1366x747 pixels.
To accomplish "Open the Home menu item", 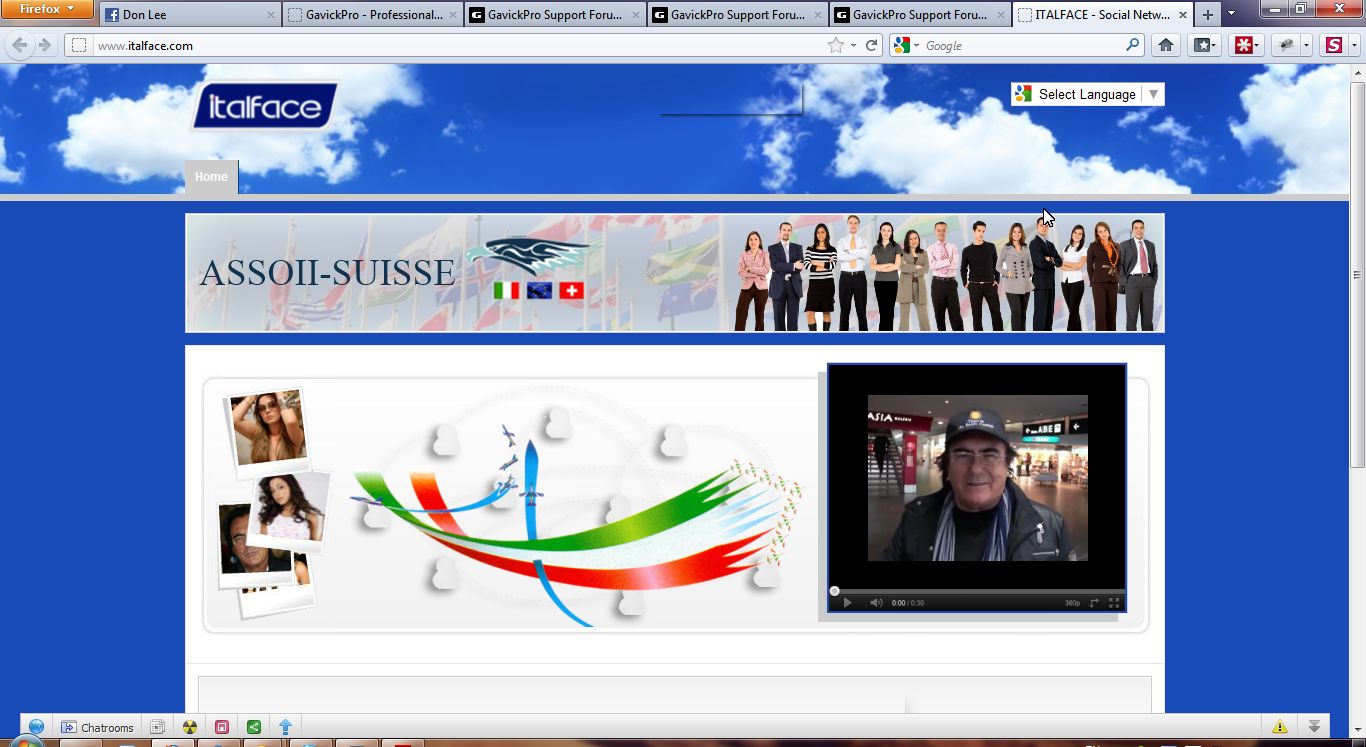I will (211, 177).
